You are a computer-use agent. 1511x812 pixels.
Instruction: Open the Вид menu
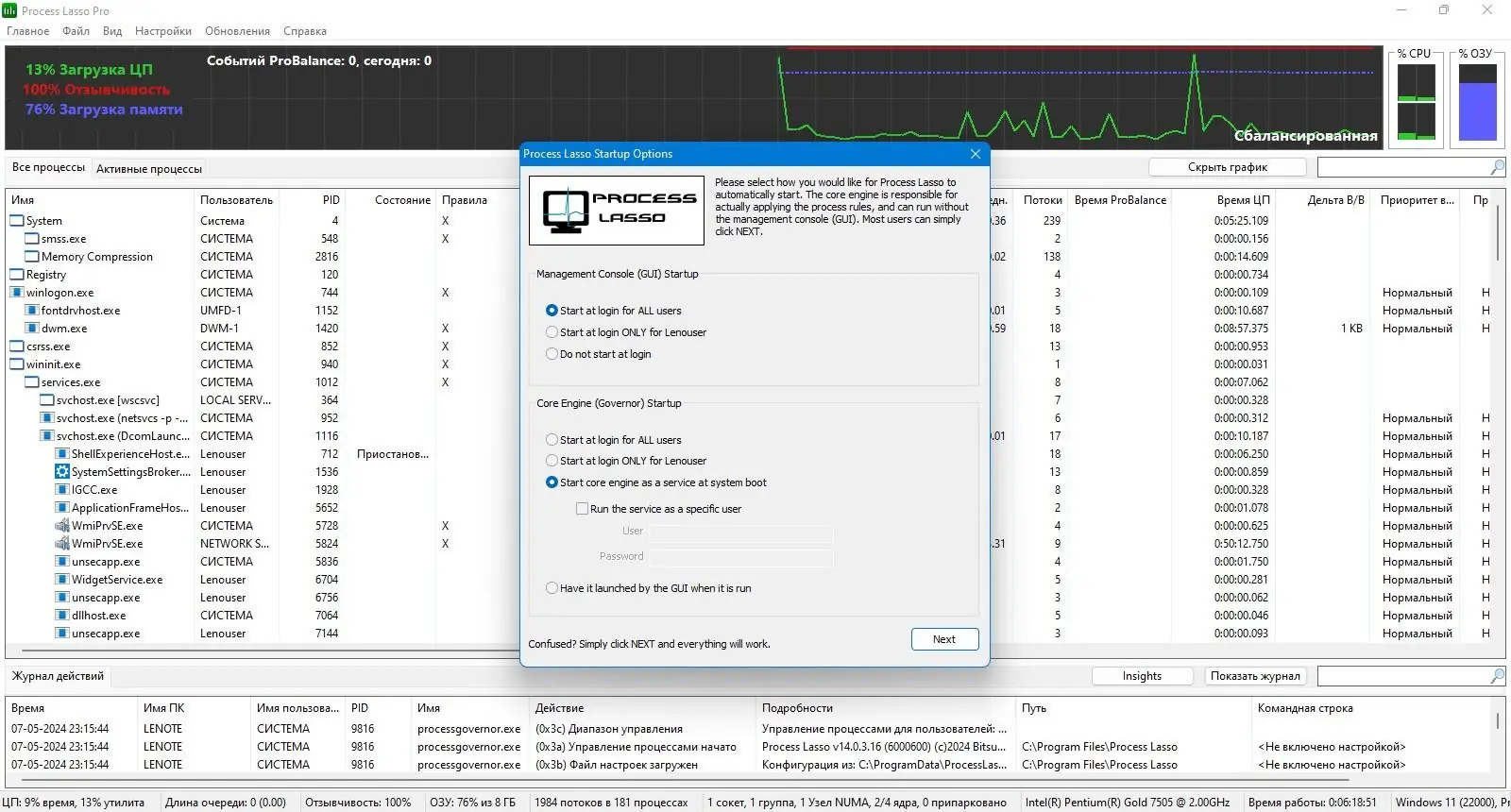(x=112, y=31)
